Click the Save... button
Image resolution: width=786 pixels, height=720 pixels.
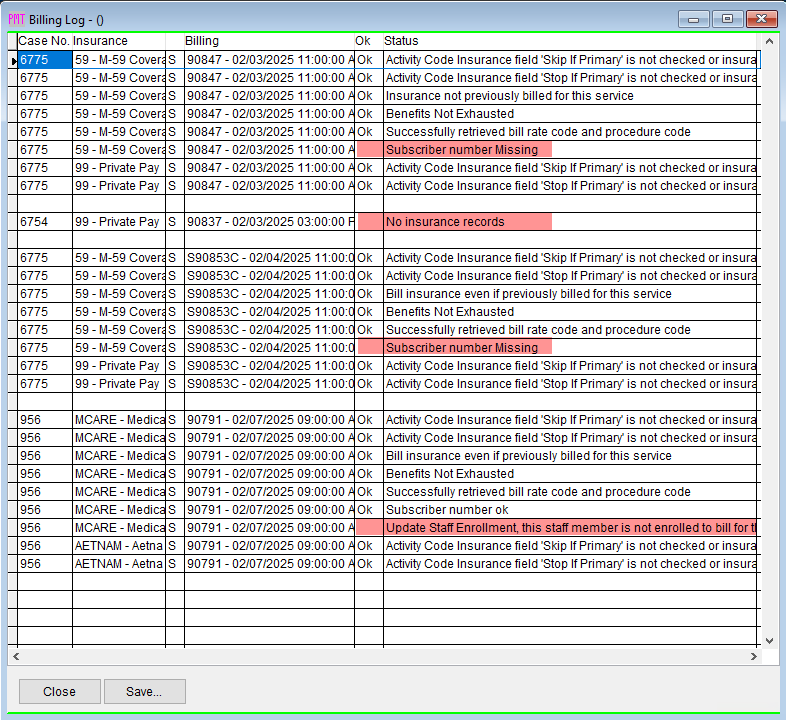pyautogui.click(x=144, y=691)
